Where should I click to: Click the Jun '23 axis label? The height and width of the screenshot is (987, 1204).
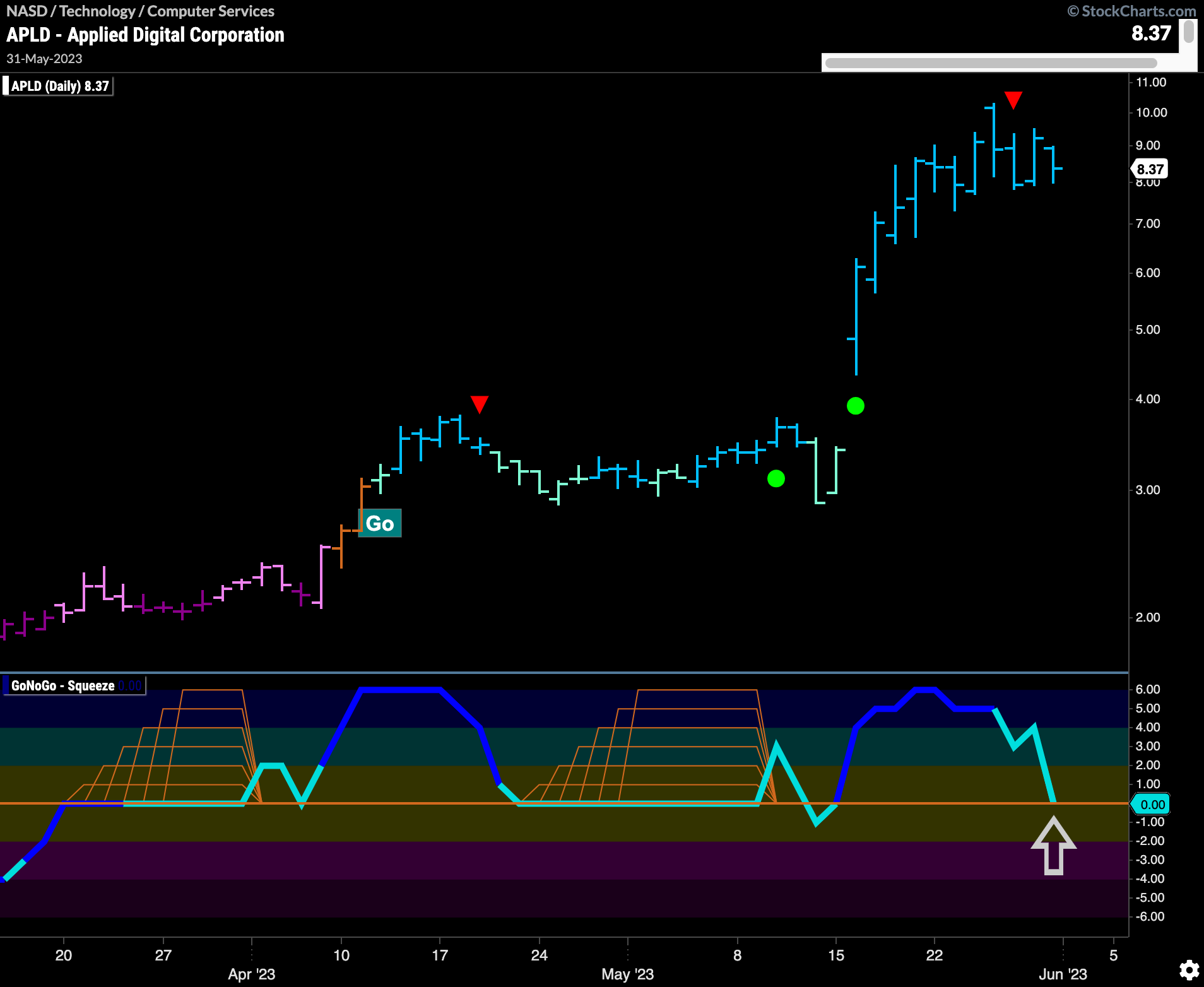1063,974
